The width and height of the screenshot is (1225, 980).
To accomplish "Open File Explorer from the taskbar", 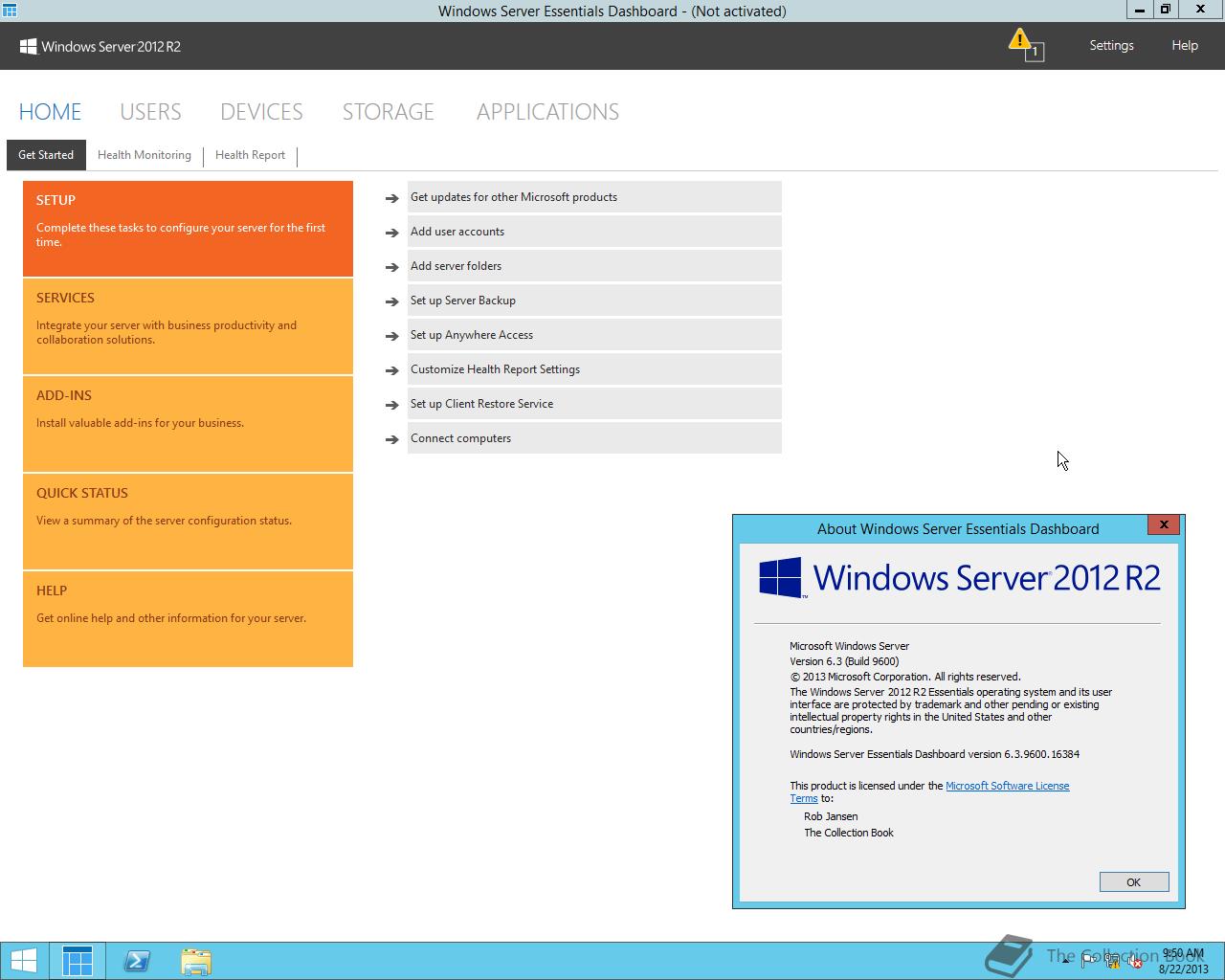I will [x=196, y=961].
